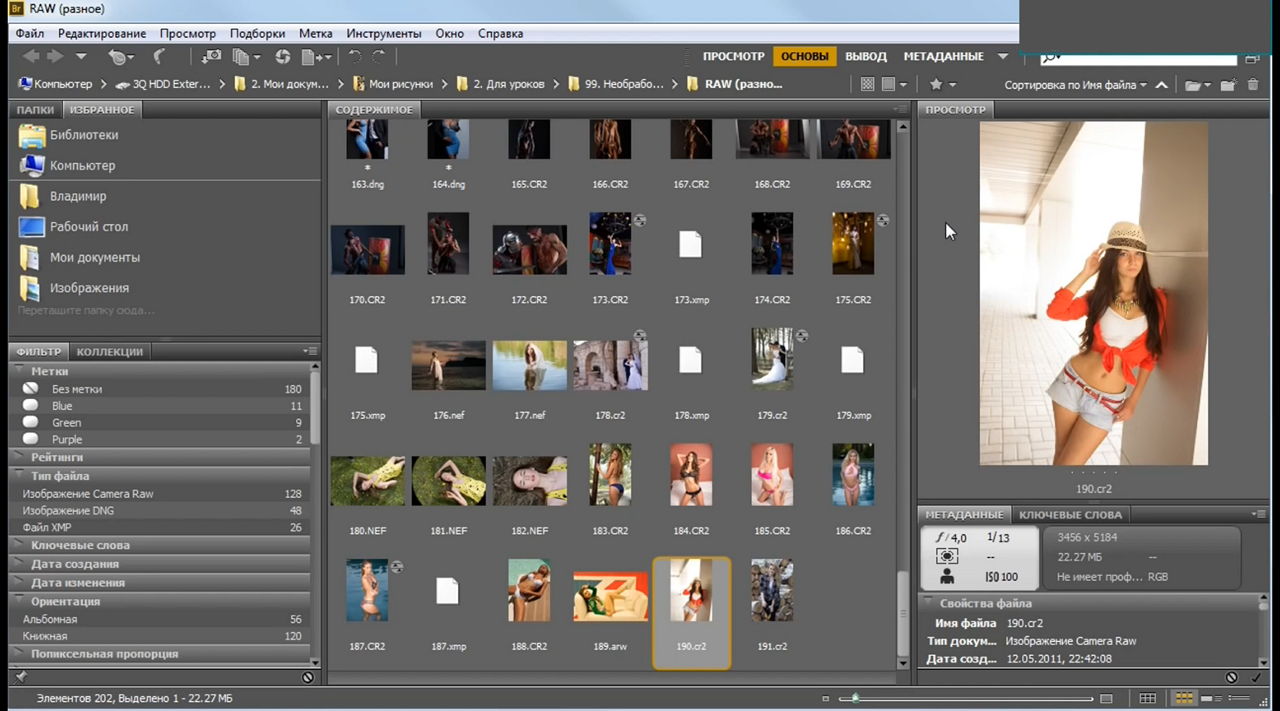Rotate 90° counterclockwise icon
The image size is (1280, 711).
(x=355, y=57)
